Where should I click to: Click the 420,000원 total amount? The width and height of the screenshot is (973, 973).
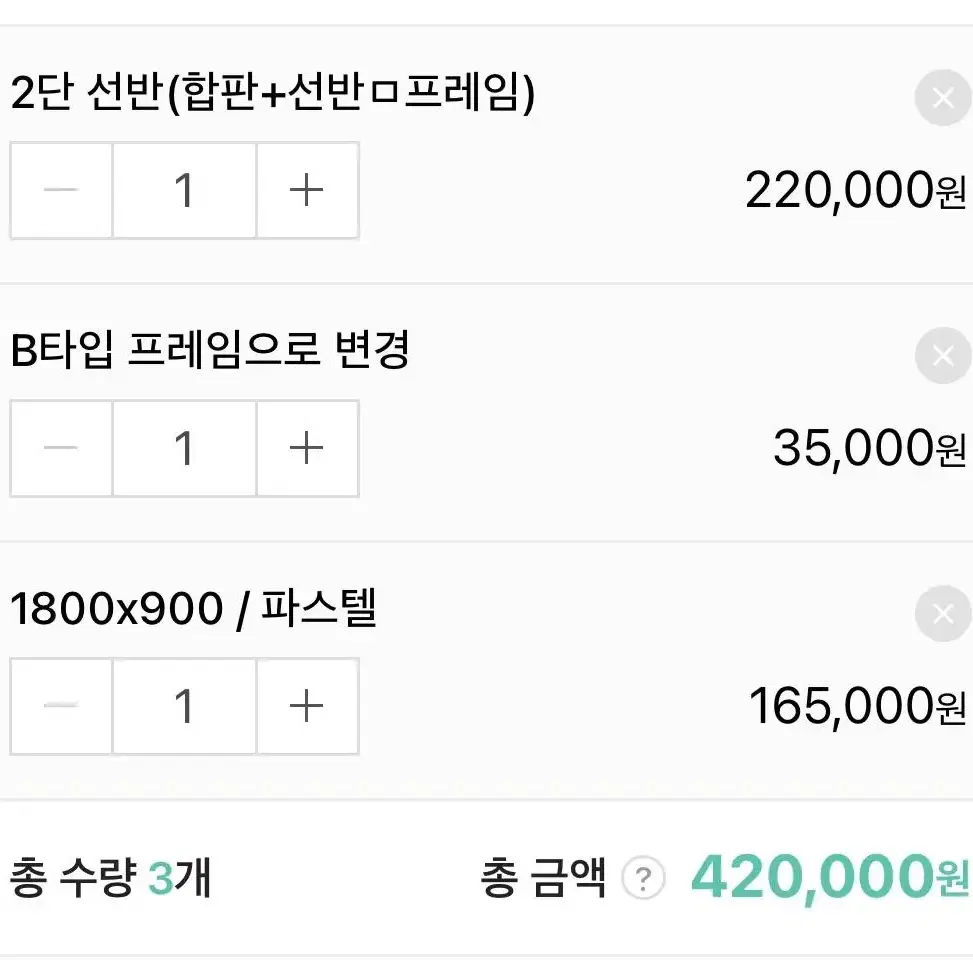point(830,877)
